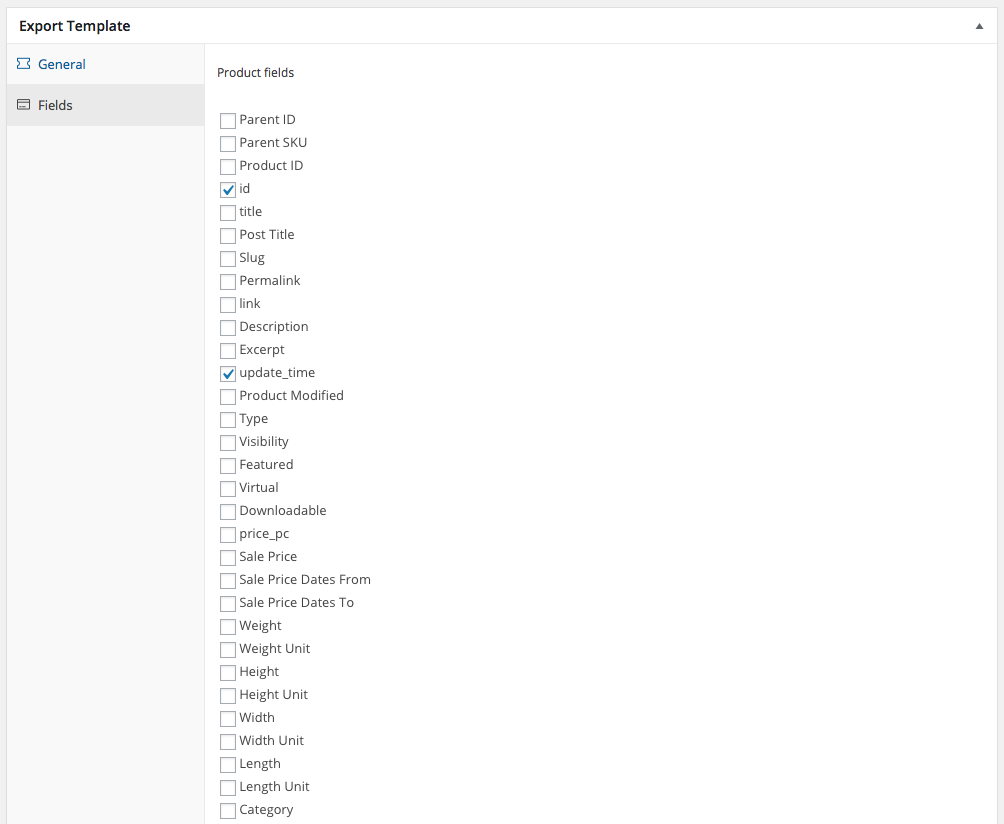Check the Parent ID checkbox
1004x824 pixels.
pyautogui.click(x=228, y=120)
